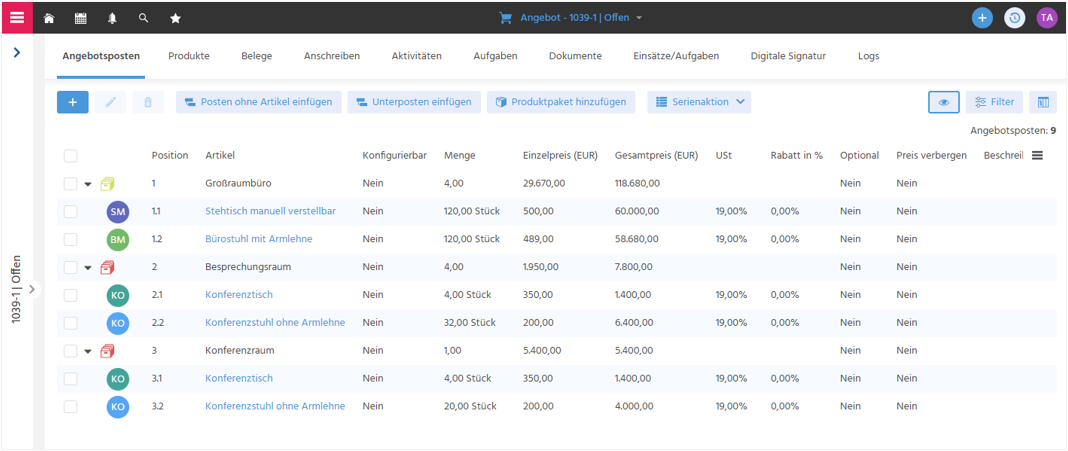Click the Besprechungsraum package icon
The height and width of the screenshot is (451, 1068).
point(107,267)
